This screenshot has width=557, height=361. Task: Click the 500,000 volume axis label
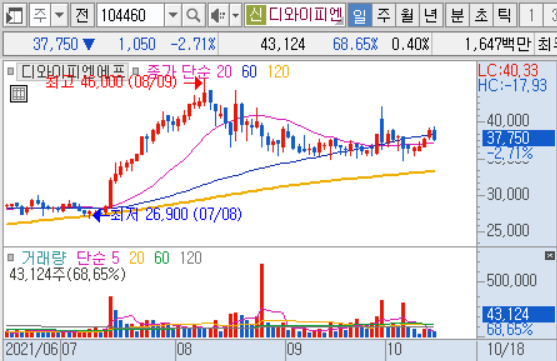tap(512, 281)
